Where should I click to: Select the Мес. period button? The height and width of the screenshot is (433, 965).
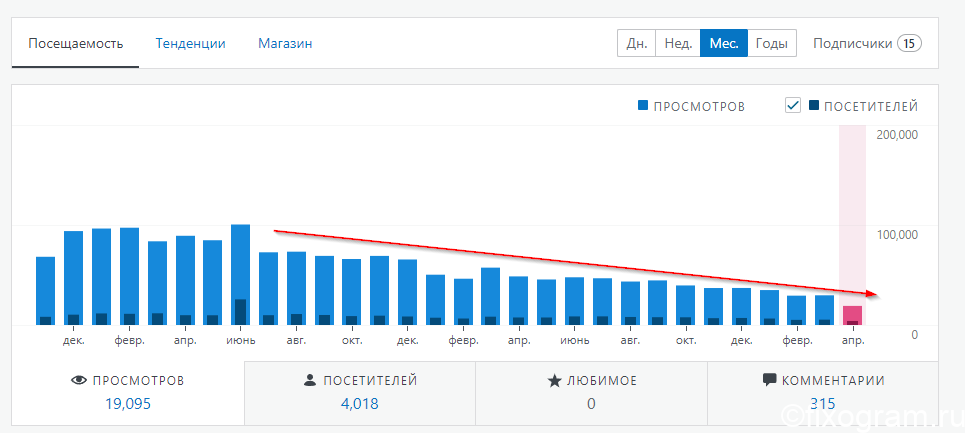(724, 44)
